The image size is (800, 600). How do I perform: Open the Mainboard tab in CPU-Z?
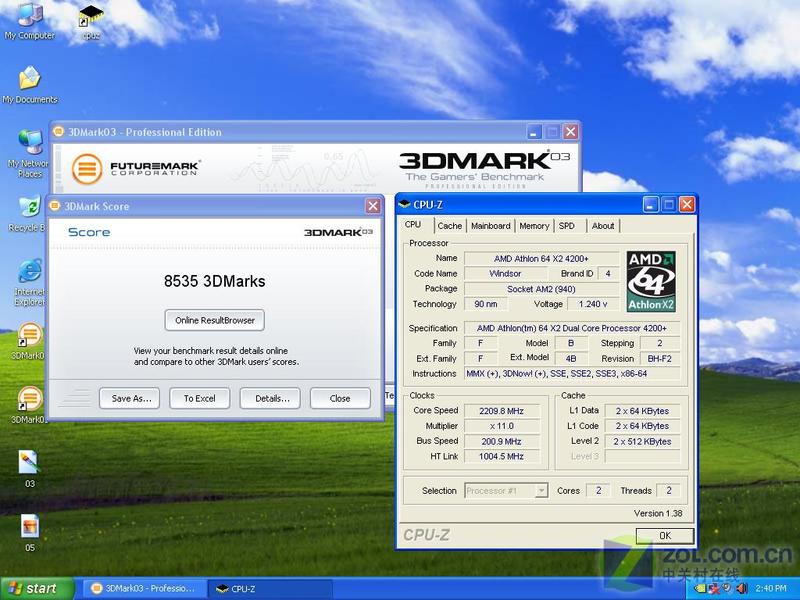[490, 226]
